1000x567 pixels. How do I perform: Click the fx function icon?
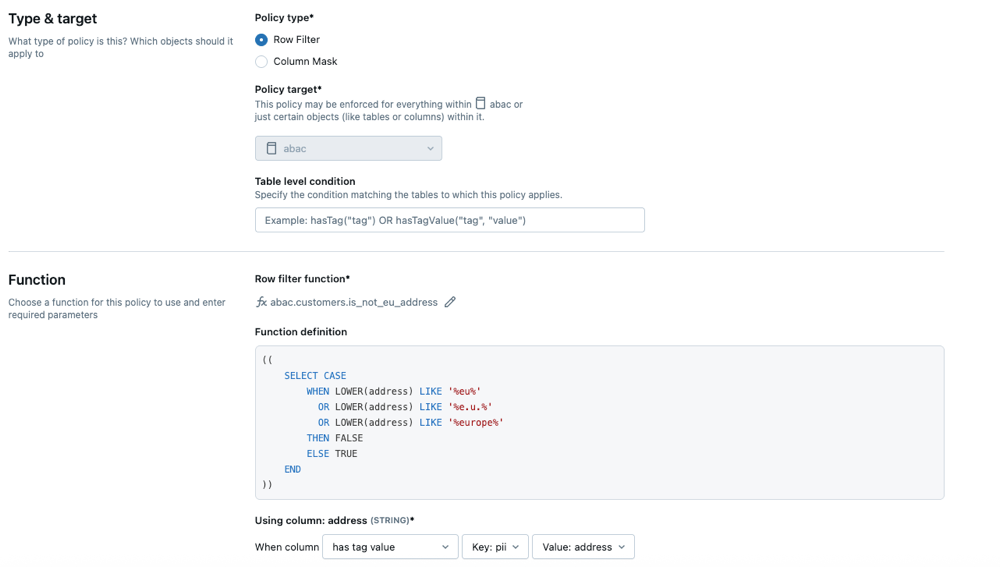click(261, 302)
